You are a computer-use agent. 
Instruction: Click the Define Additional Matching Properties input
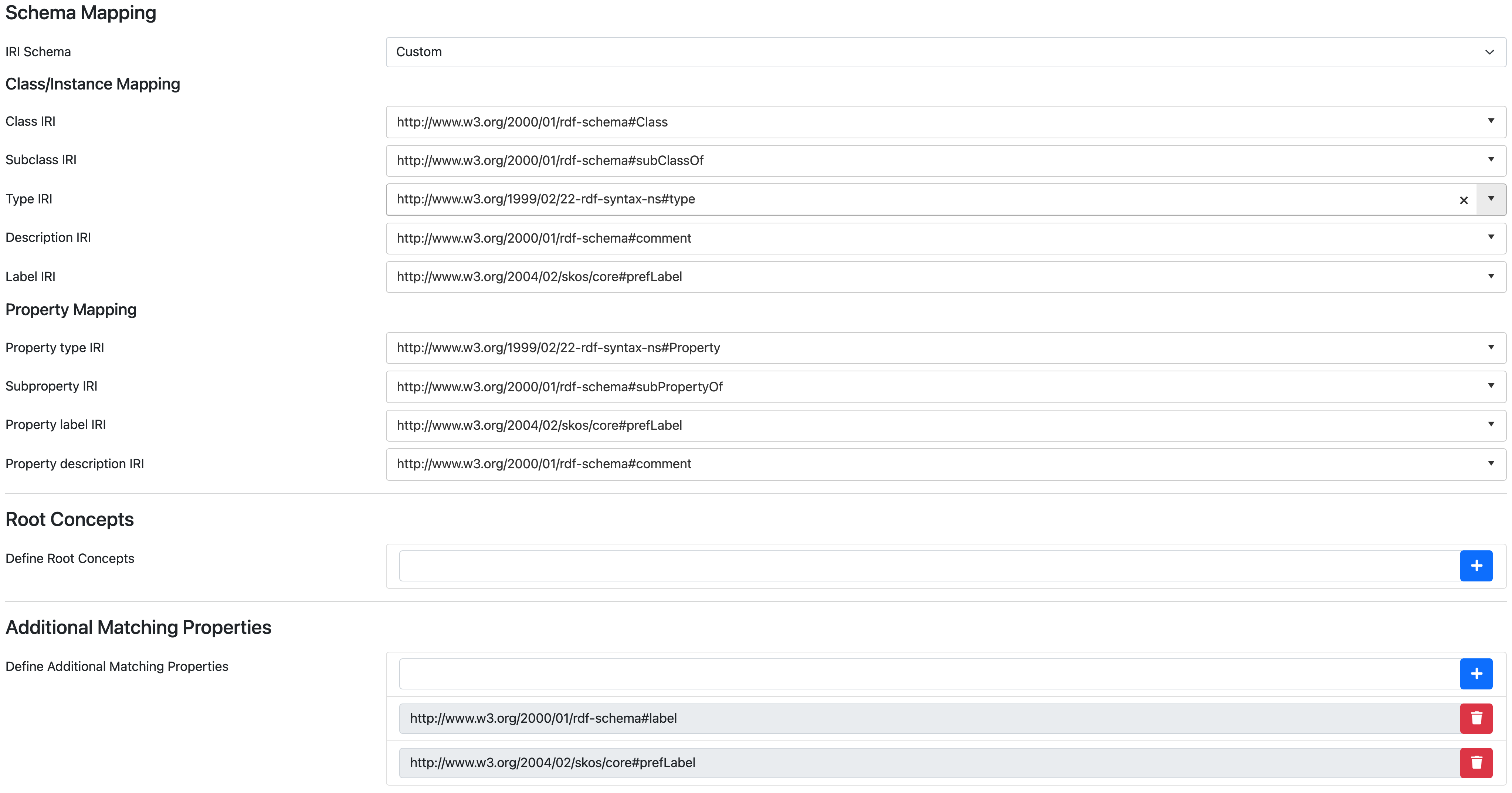881,673
